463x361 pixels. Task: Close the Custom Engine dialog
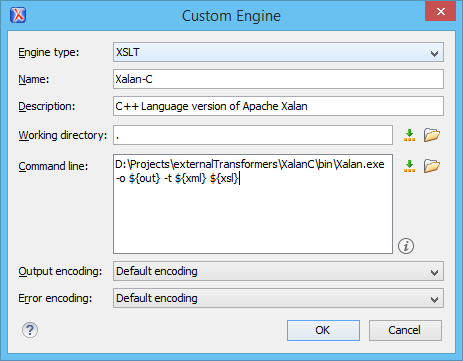click(440, 12)
